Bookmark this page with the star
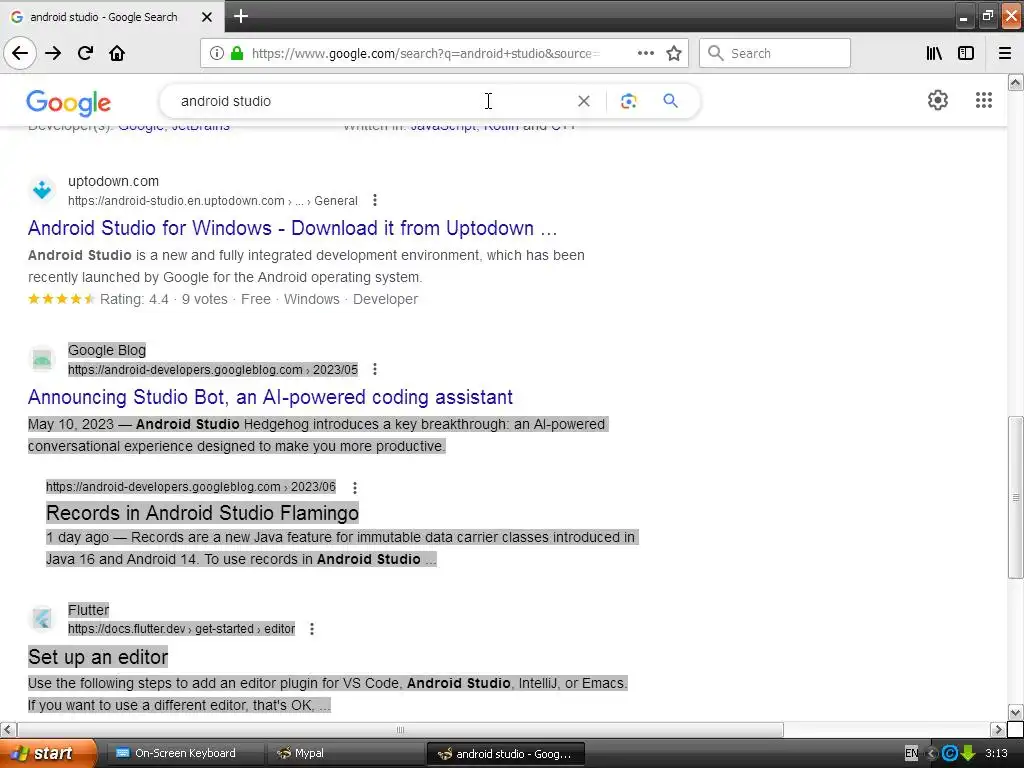Screen dimensions: 1024x768 [674, 54]
